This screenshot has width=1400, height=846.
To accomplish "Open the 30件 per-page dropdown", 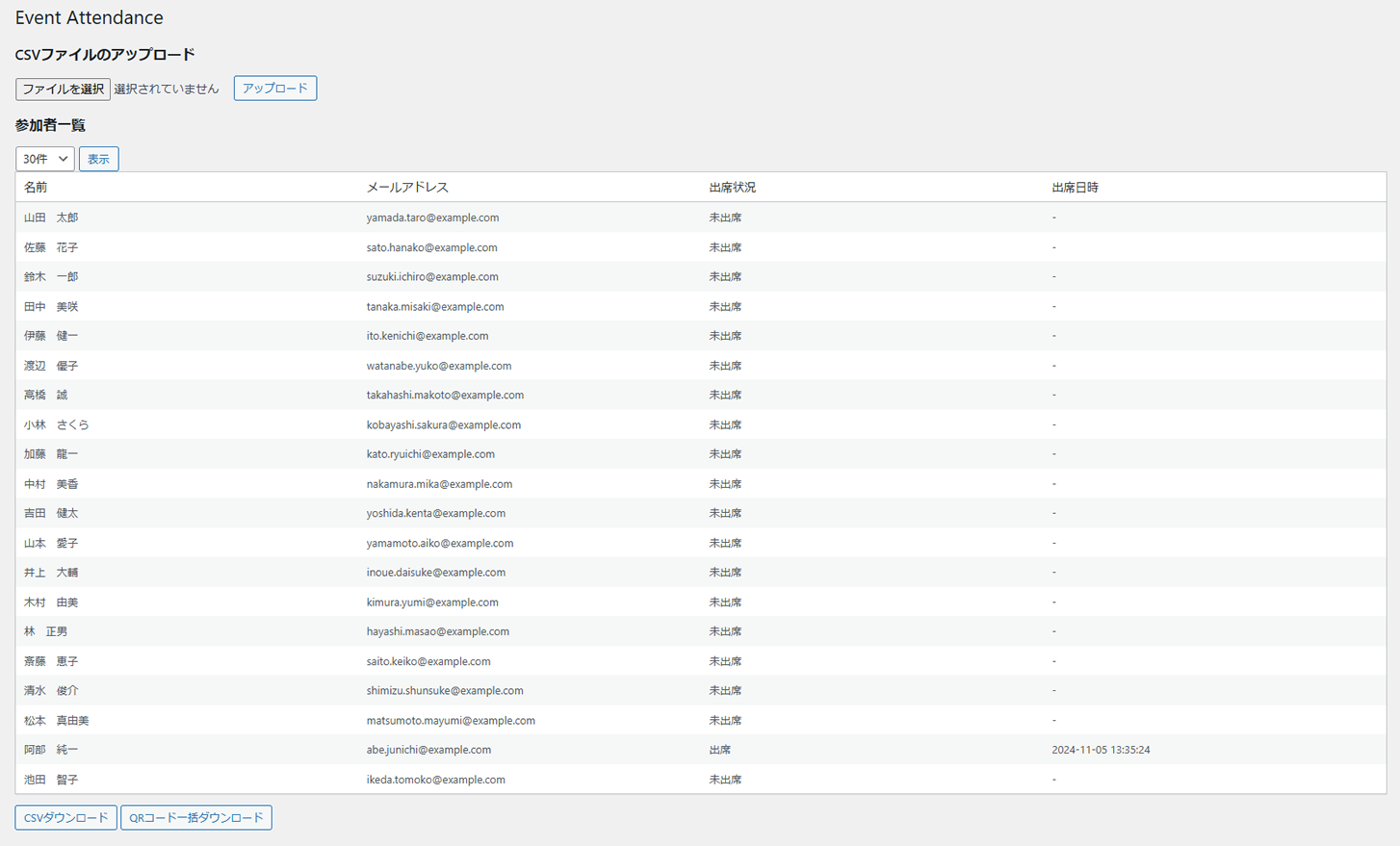I will click(x=44, y=159).
